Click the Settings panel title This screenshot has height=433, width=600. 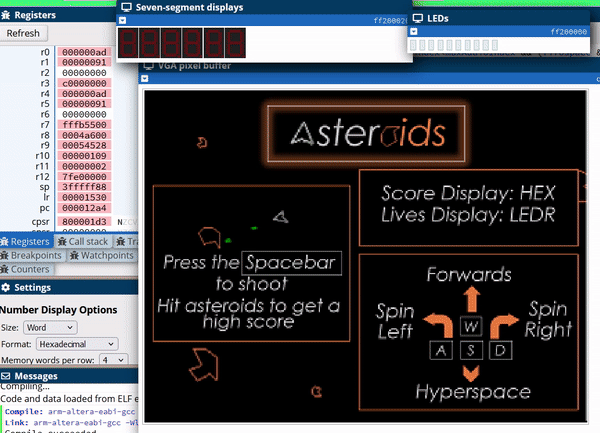pyautogui.click(x=32, y=287)
